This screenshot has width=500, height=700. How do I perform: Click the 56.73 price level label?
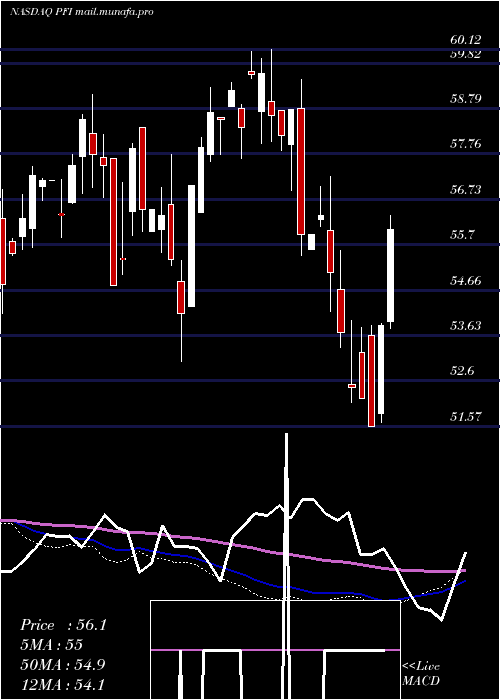(466, 190)
